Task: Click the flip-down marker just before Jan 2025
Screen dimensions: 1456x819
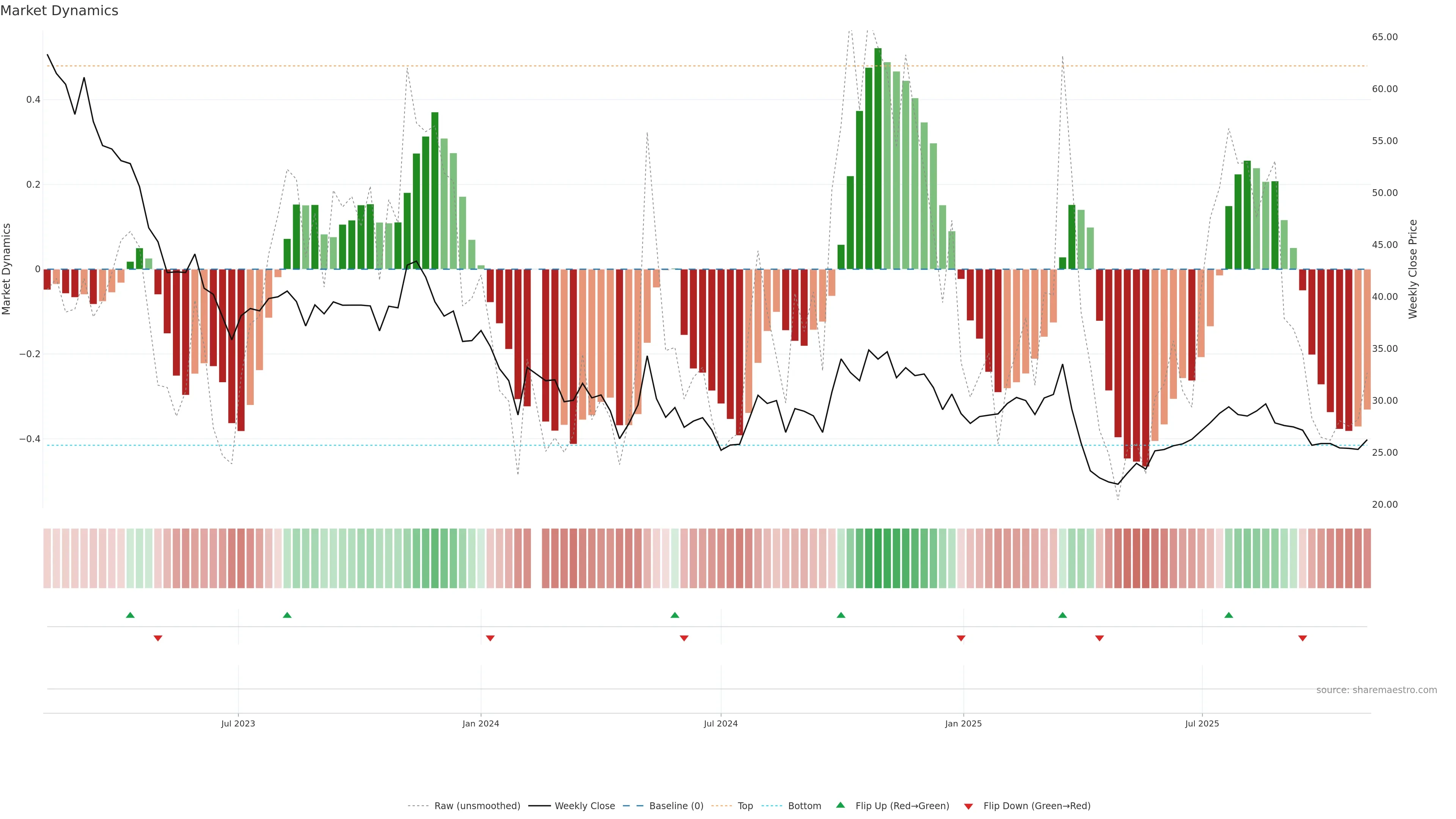Action: (961, 638)
